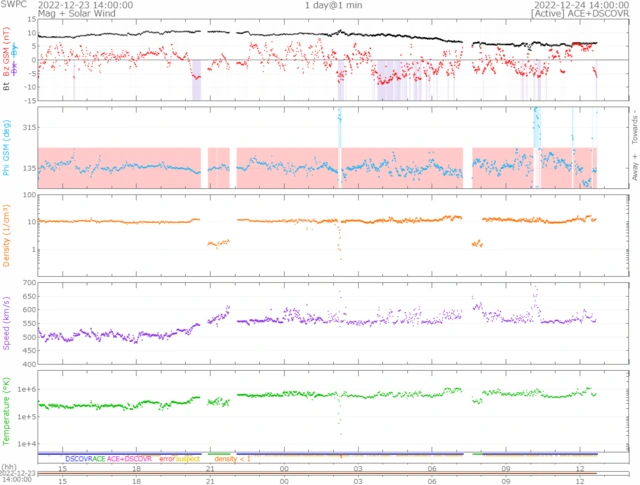Click the end date 2022-12-24 14:00:00

pyautogui.click(x=565, y=5)
